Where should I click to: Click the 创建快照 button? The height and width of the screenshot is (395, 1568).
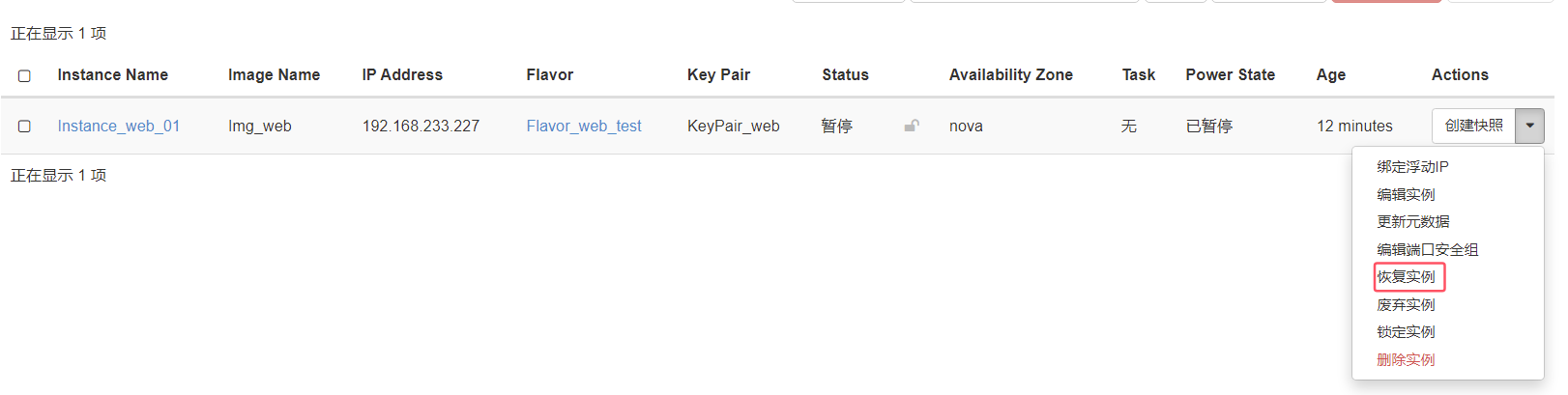point(1473,126)
